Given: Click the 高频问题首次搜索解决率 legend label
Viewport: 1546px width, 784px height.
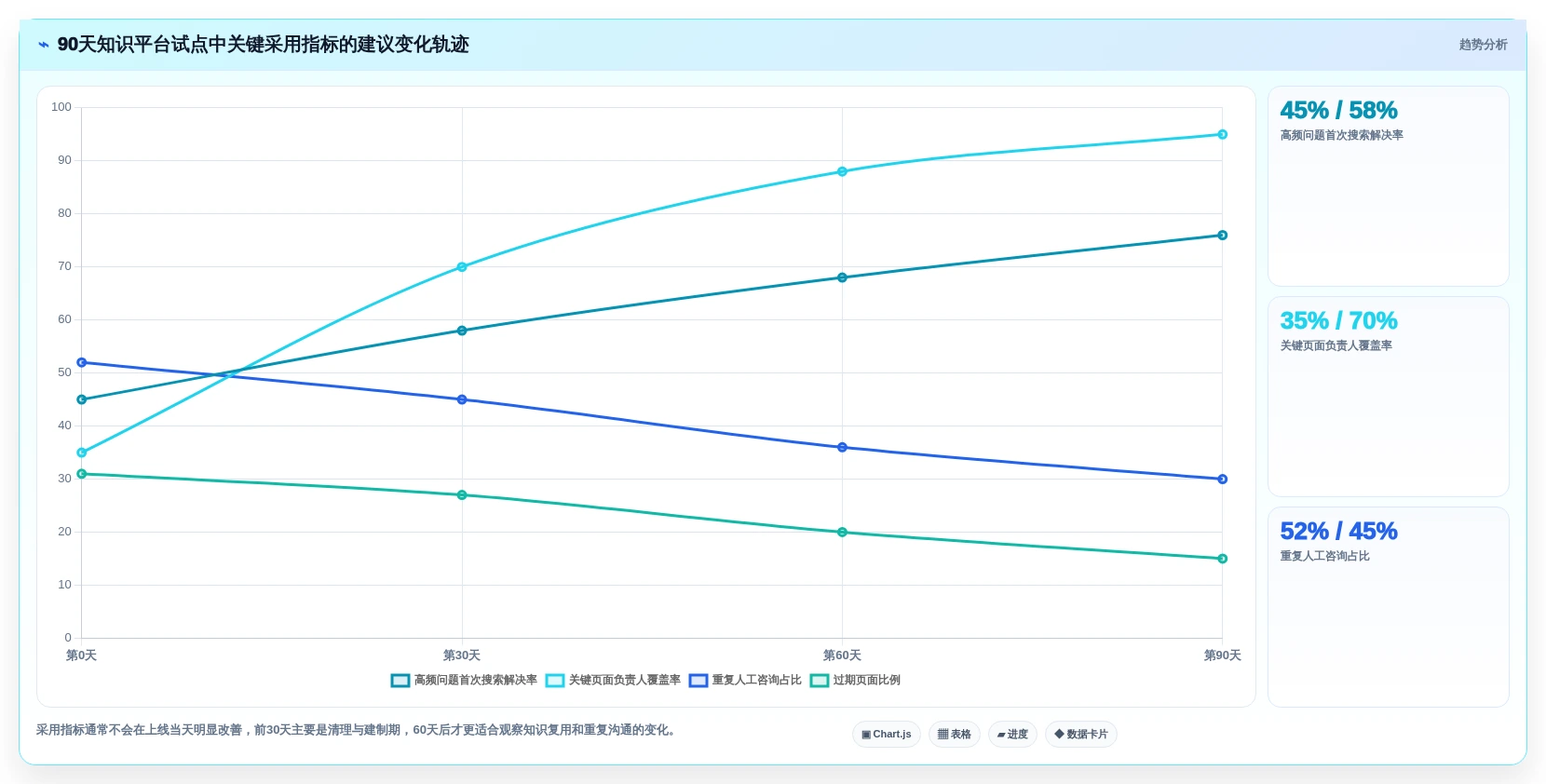Looking at the screenshot, I should (476, 681).
